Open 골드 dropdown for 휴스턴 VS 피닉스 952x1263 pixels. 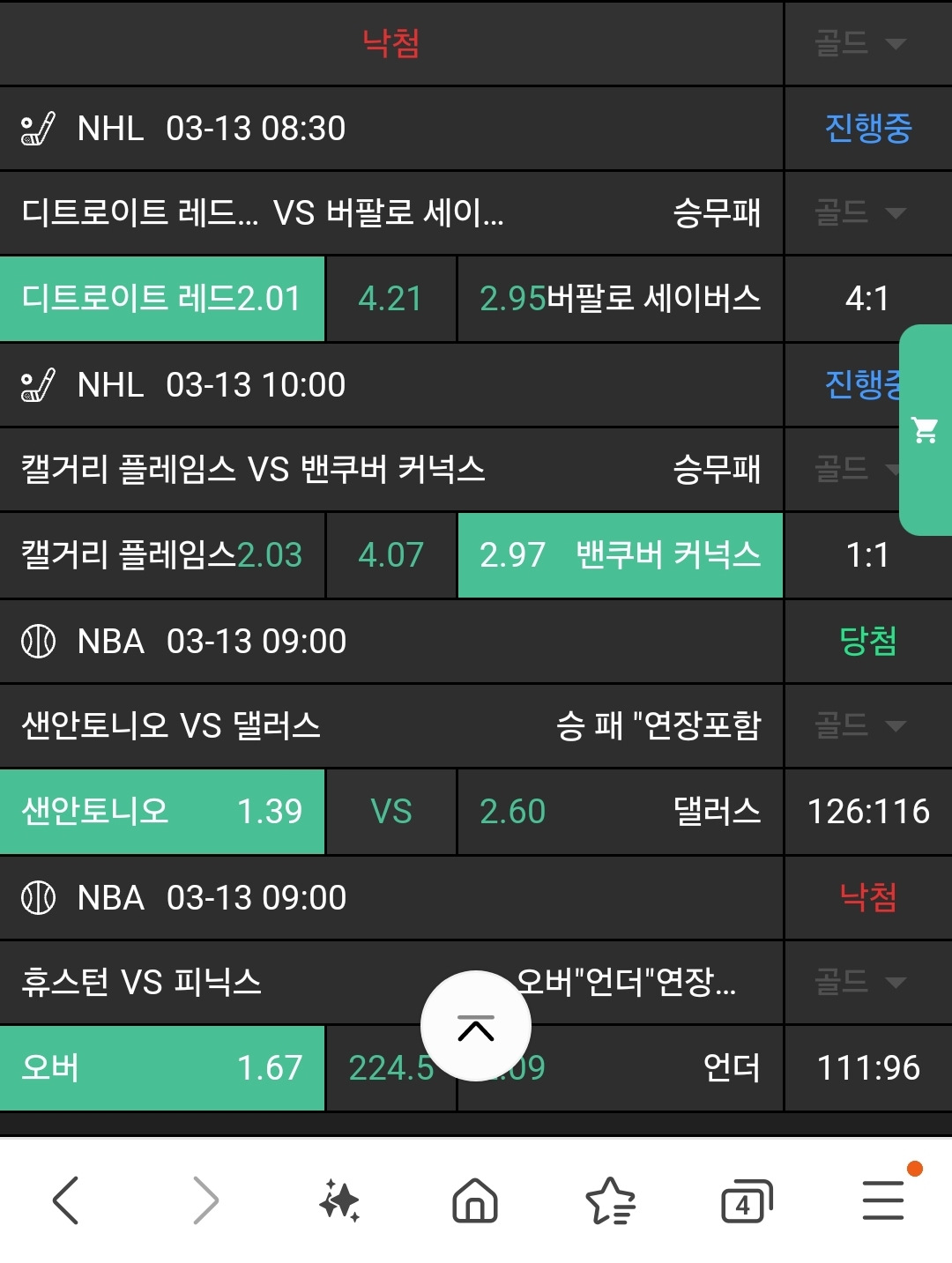860,982
